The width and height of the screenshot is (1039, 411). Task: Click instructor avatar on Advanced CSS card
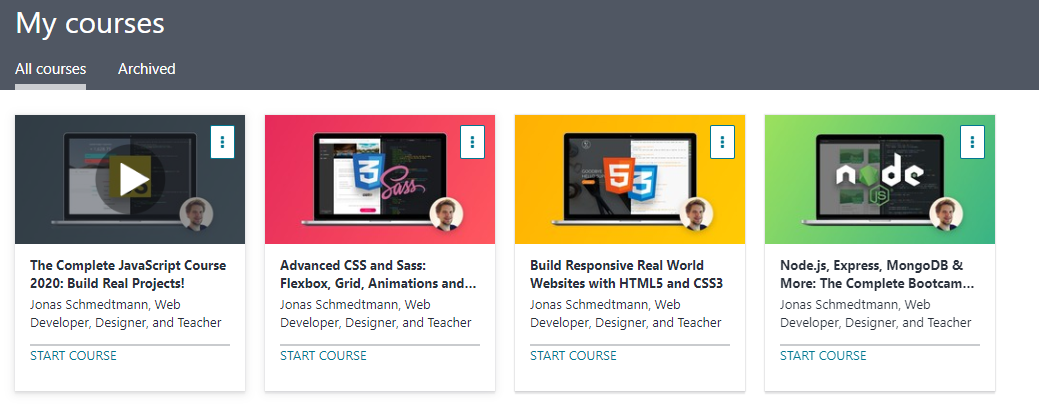pos(446,215)
